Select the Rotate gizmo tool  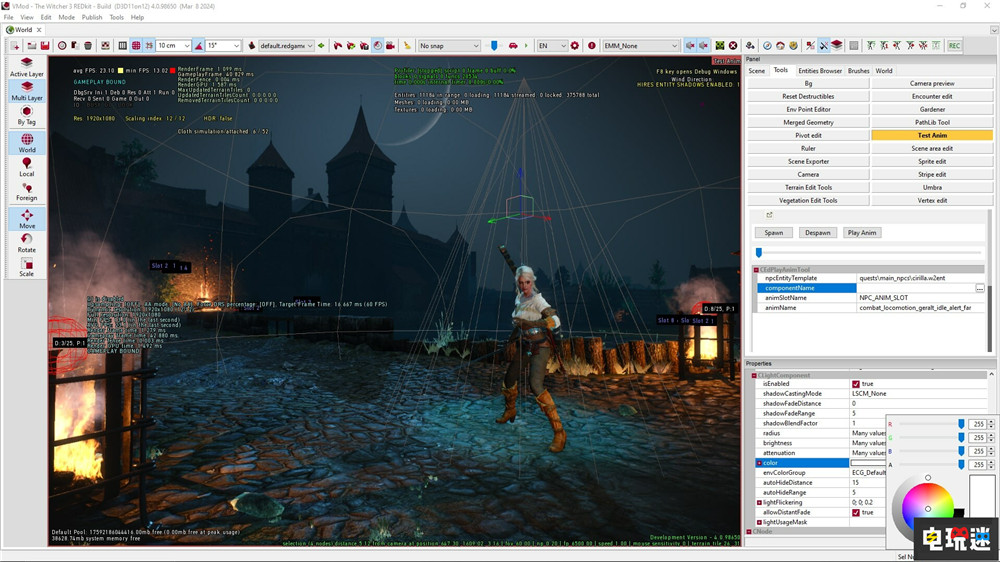point(27,243)
